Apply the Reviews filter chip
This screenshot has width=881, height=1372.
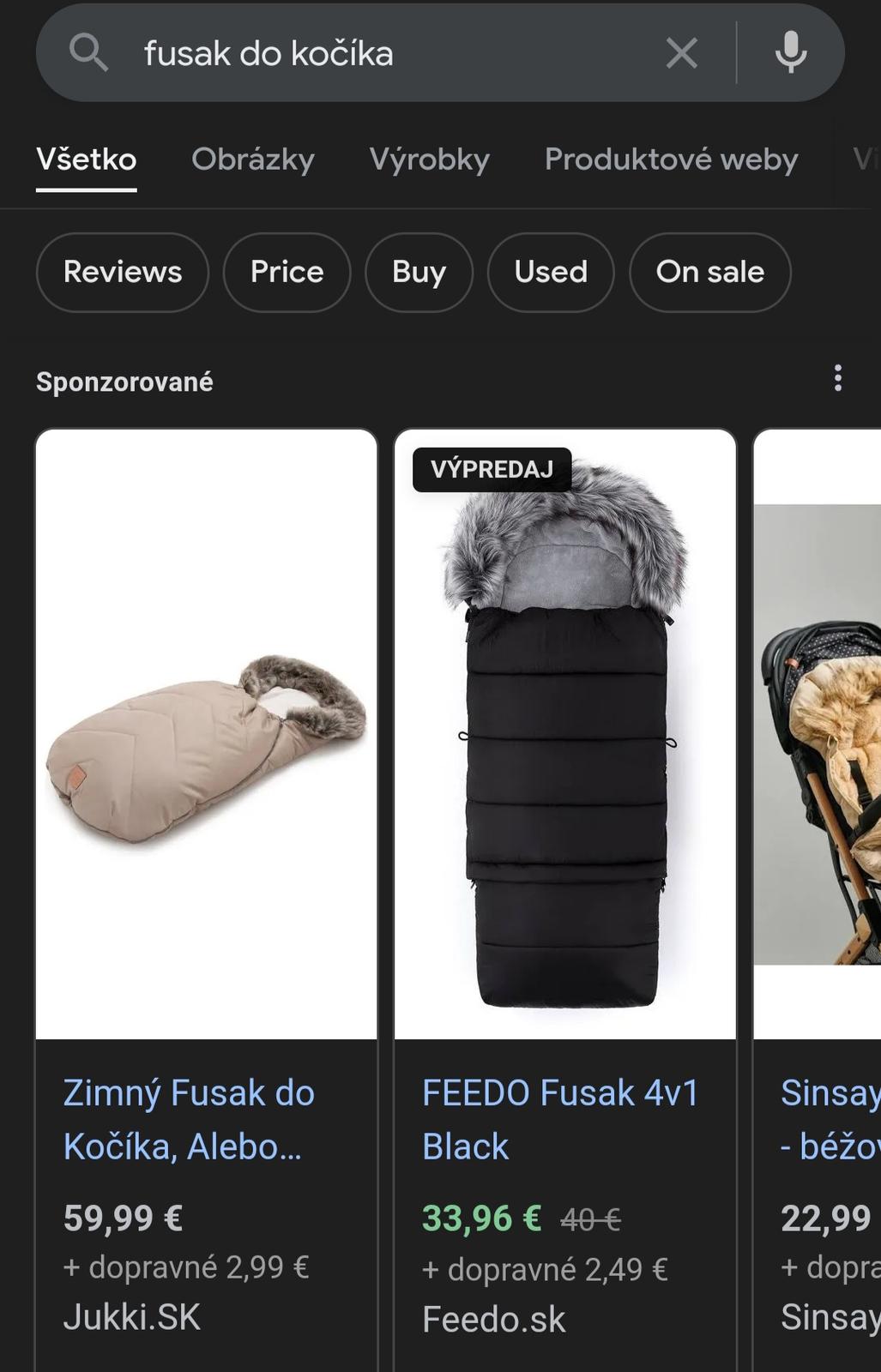123,272
